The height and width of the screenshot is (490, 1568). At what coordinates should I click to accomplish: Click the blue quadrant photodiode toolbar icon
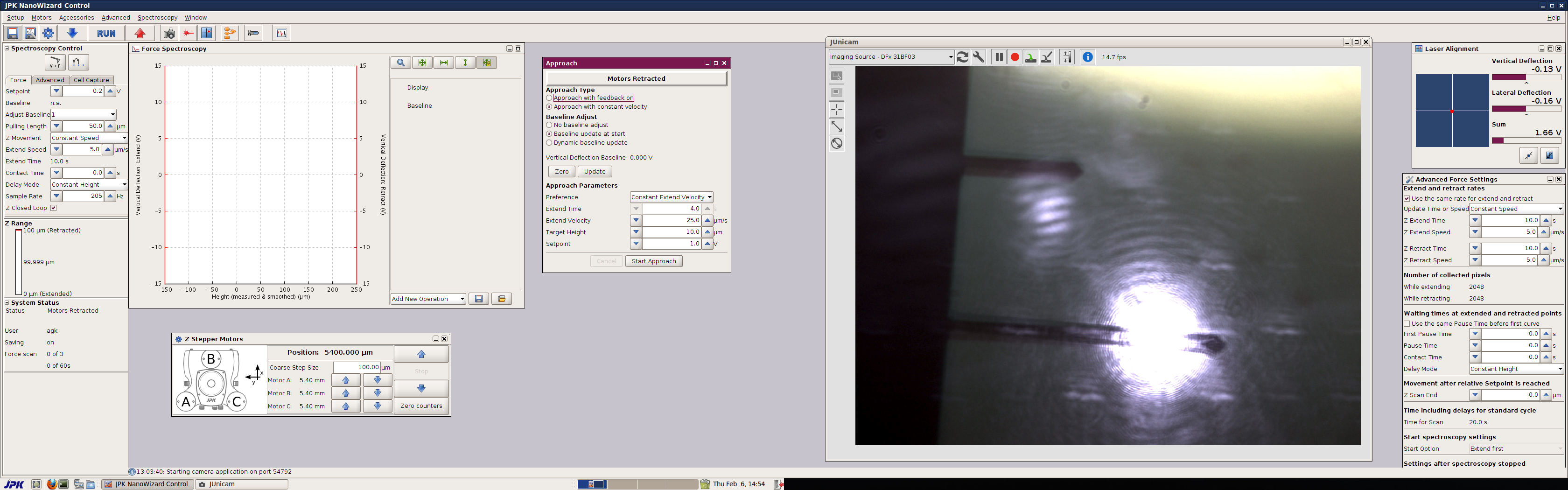pyautogui.click(x=207, y=33)
